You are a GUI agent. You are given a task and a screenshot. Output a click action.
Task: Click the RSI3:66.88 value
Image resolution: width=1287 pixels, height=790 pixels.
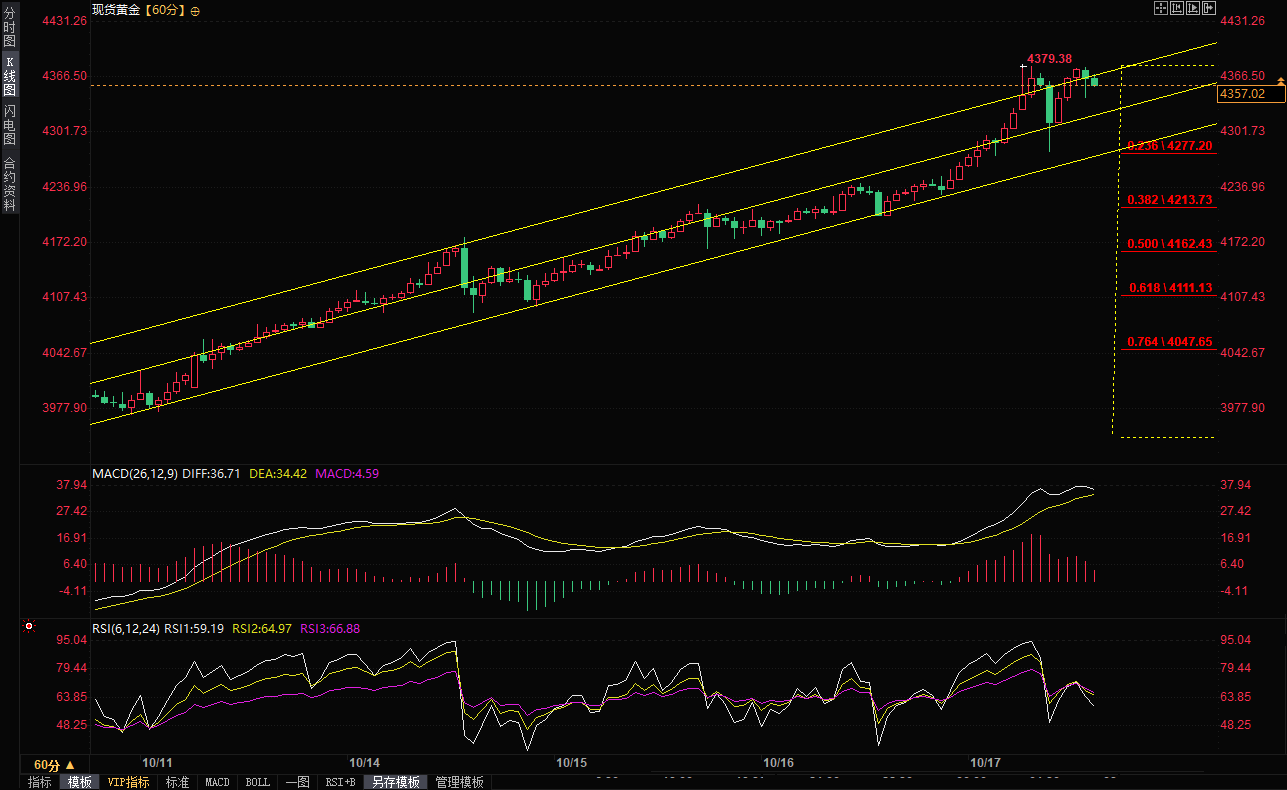tap(330, 629)
